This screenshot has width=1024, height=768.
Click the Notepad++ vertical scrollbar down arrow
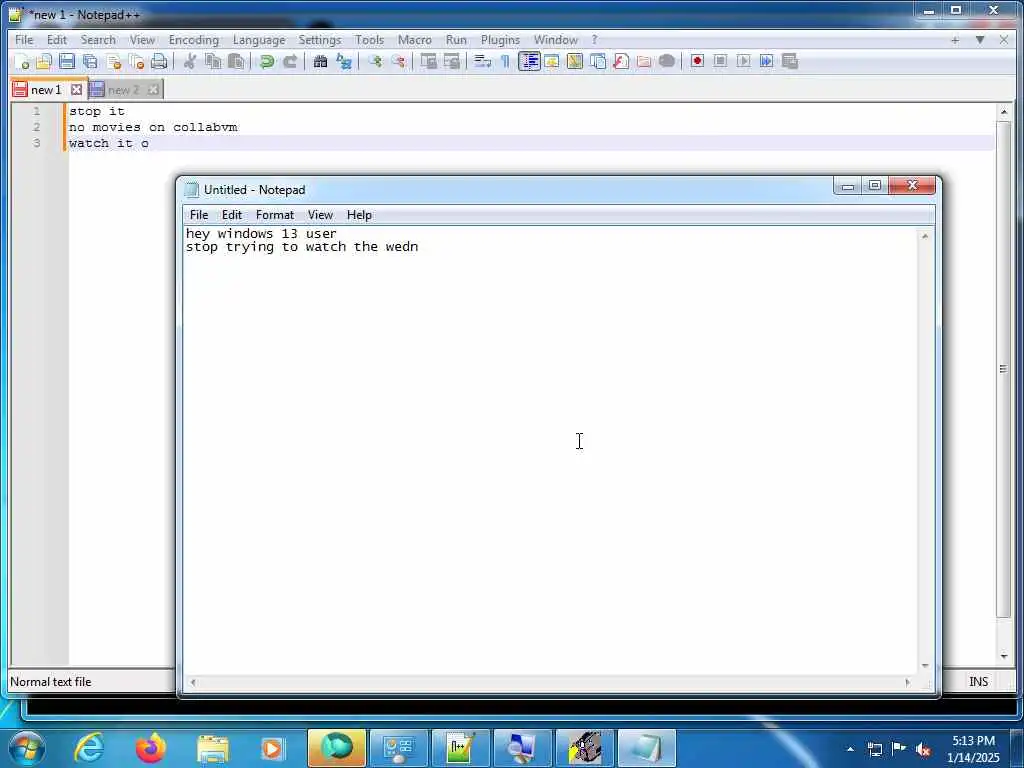click(x=1004, y=656)
